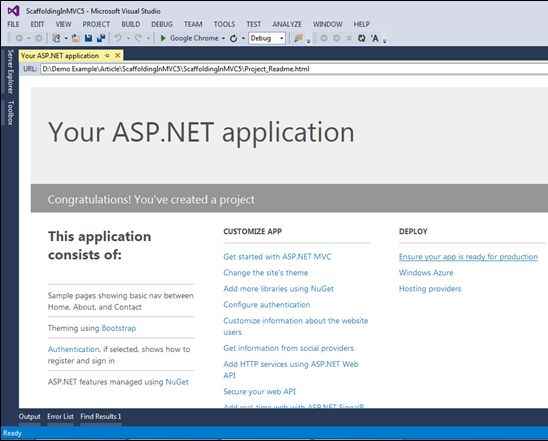Click the DEPLOY heading
This screenshot has width=548, height=441.
pos(413,231)
